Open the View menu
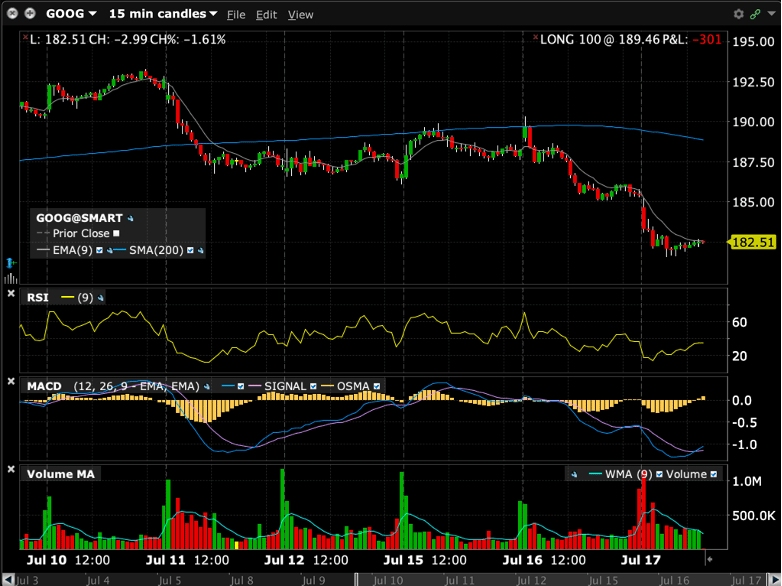This screenshot has height=586, width=782. (300, 15)
